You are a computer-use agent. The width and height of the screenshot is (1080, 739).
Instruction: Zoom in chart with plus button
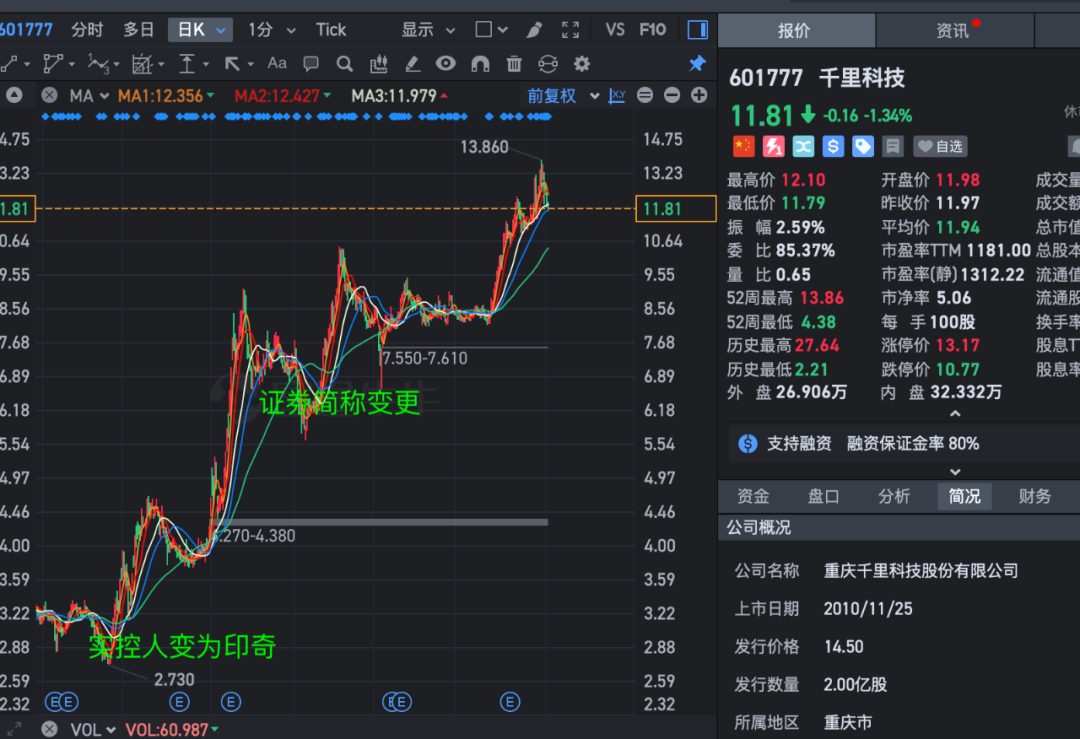[699, 96]
